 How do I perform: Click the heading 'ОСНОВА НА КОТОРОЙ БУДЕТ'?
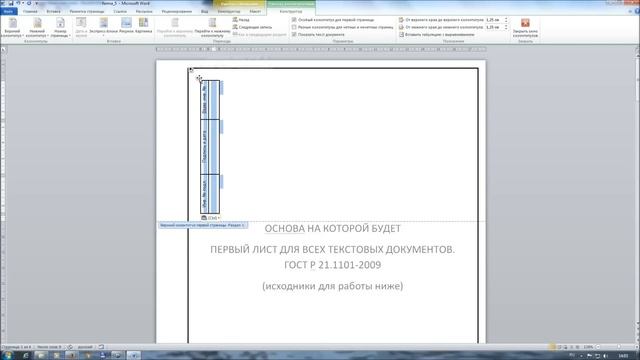tap(333, 229)
